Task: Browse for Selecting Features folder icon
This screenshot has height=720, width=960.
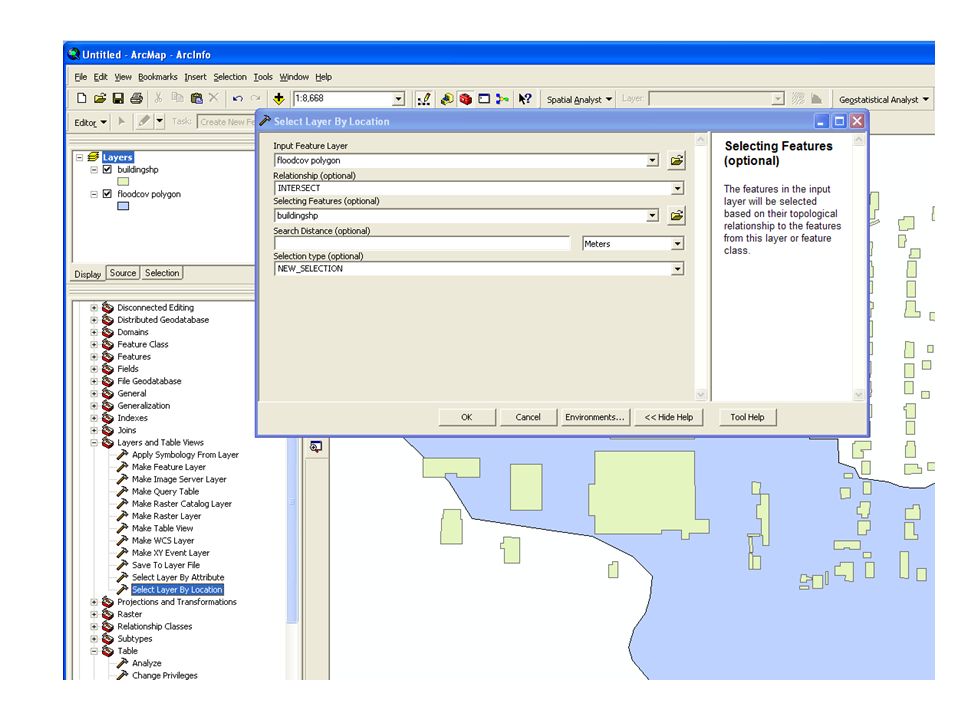Action: coord(677,216)
